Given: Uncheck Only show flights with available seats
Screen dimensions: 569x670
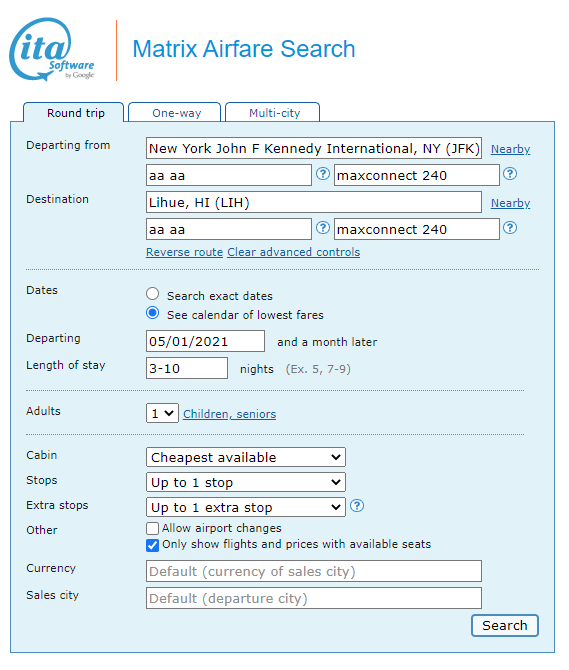Looking at the screenshot, I should 153,546.
